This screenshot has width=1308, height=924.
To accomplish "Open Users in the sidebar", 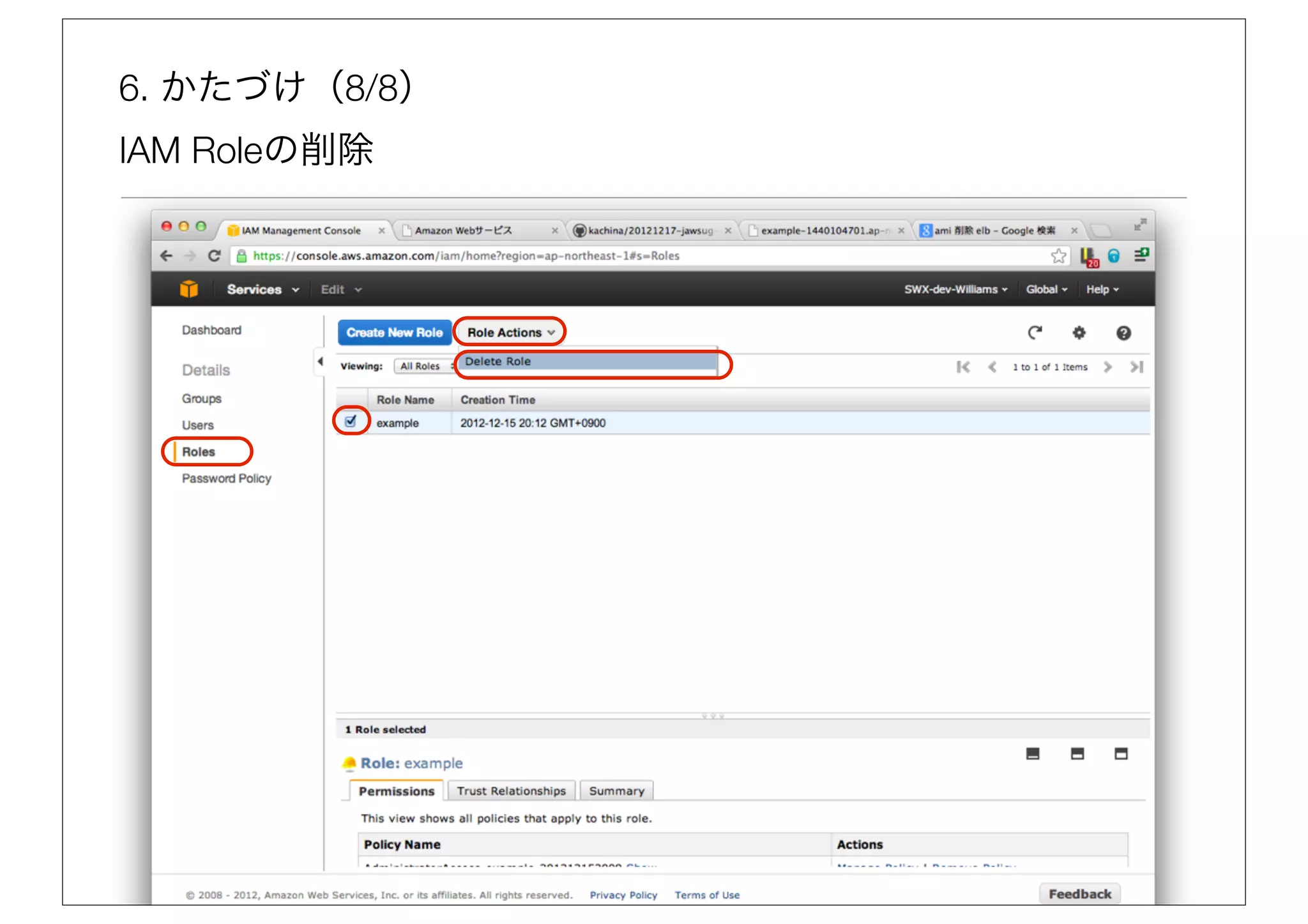I will point(198,425).
